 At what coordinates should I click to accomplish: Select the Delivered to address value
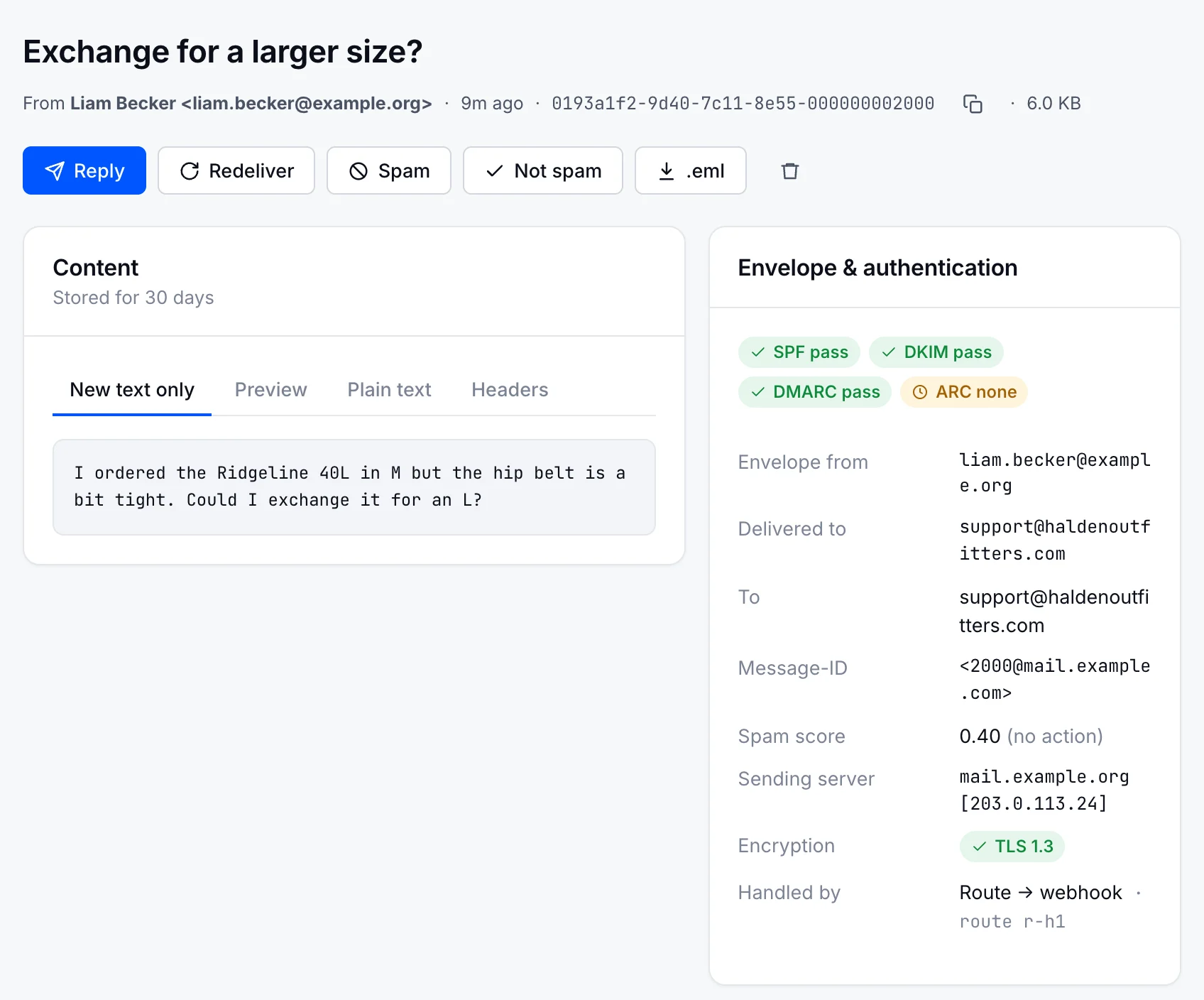[x=1055, y=540]
